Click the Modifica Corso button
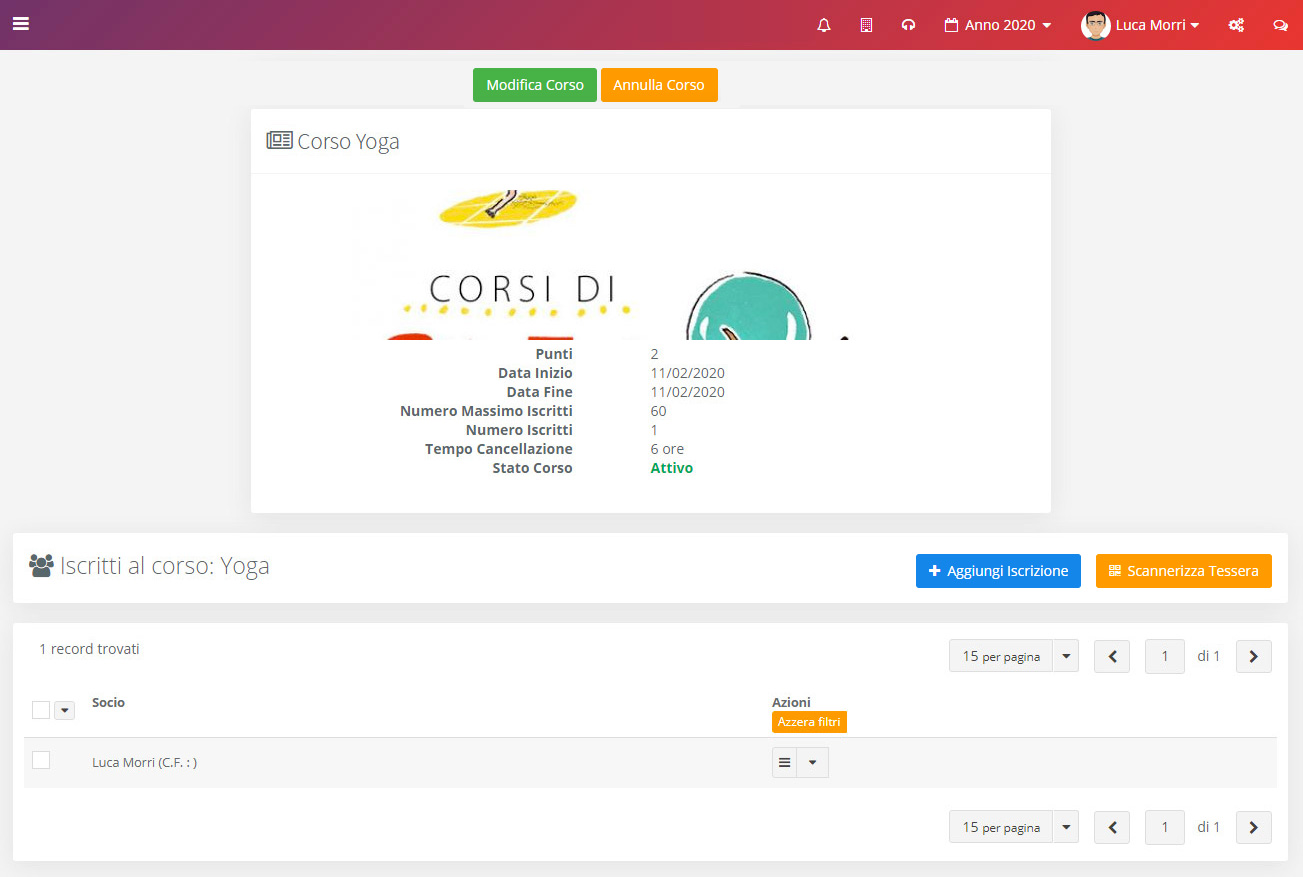Viewport: 1303px width, 877px height. coord(535,85)
